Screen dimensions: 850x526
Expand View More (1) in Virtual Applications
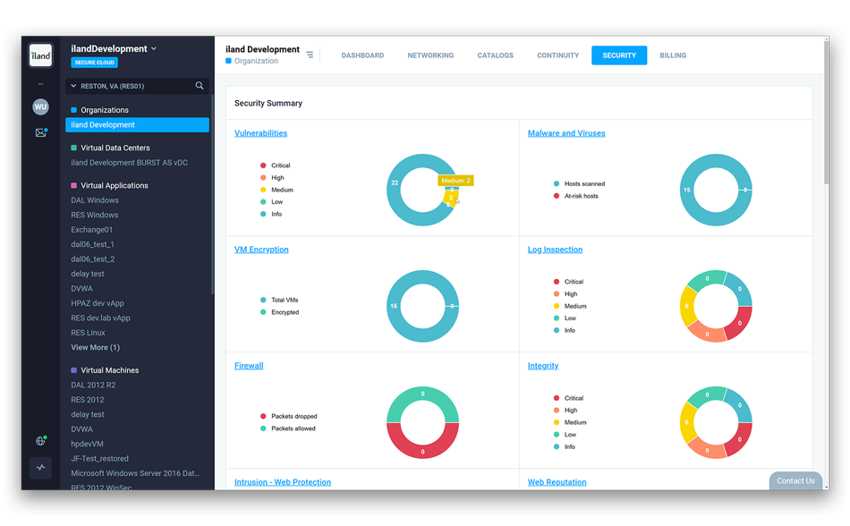coord(95,348)
